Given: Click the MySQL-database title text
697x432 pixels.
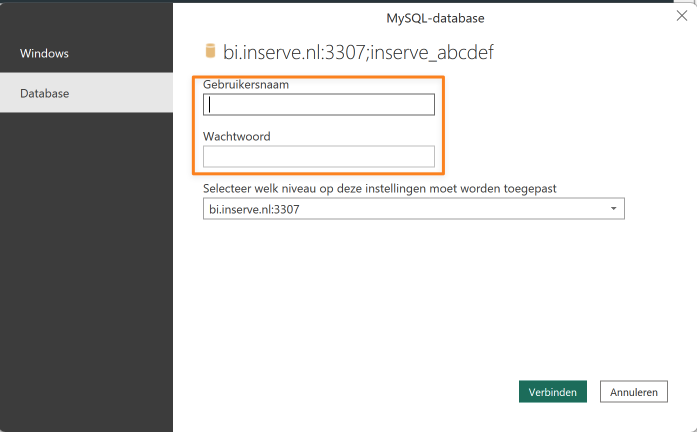Looking at the screenshot, I should point(435,18).
